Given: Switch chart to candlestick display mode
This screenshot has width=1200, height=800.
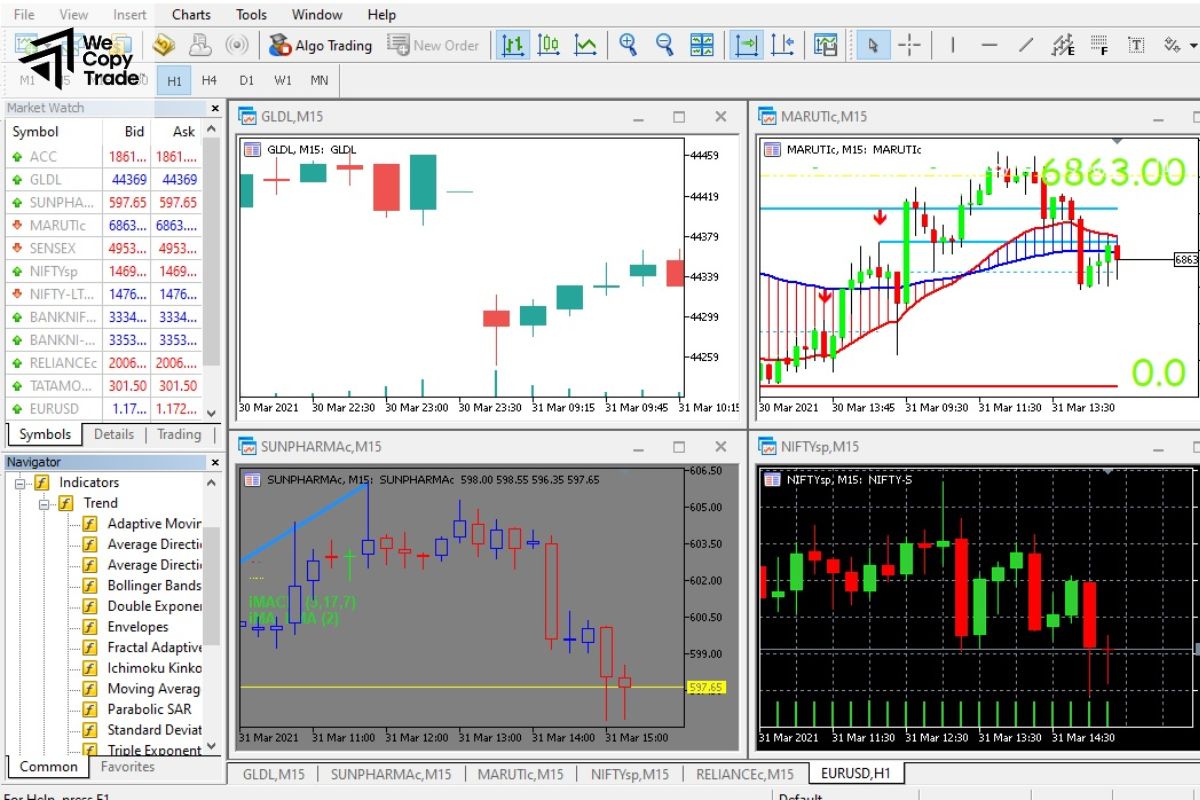Looking at the screenshot, I should 549,45.
